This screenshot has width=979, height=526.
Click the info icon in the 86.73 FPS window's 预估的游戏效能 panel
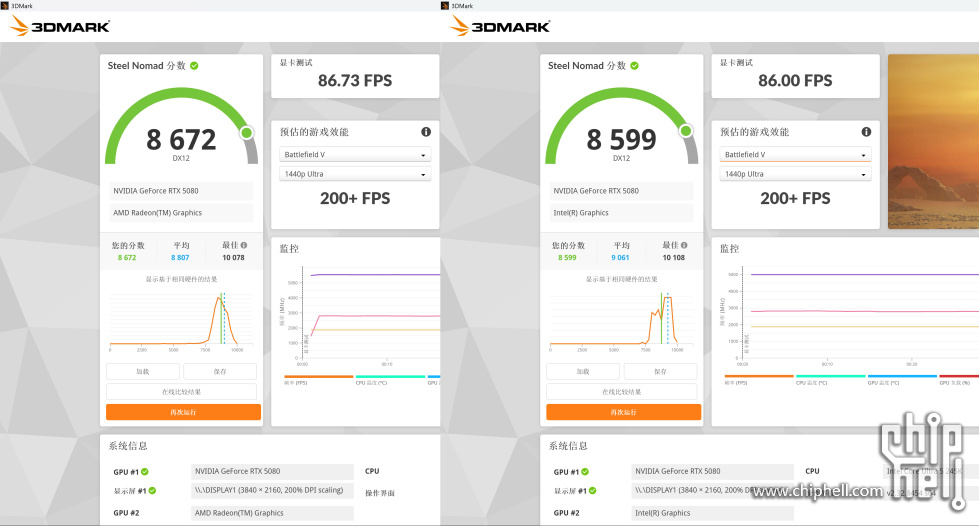[426, 132]
